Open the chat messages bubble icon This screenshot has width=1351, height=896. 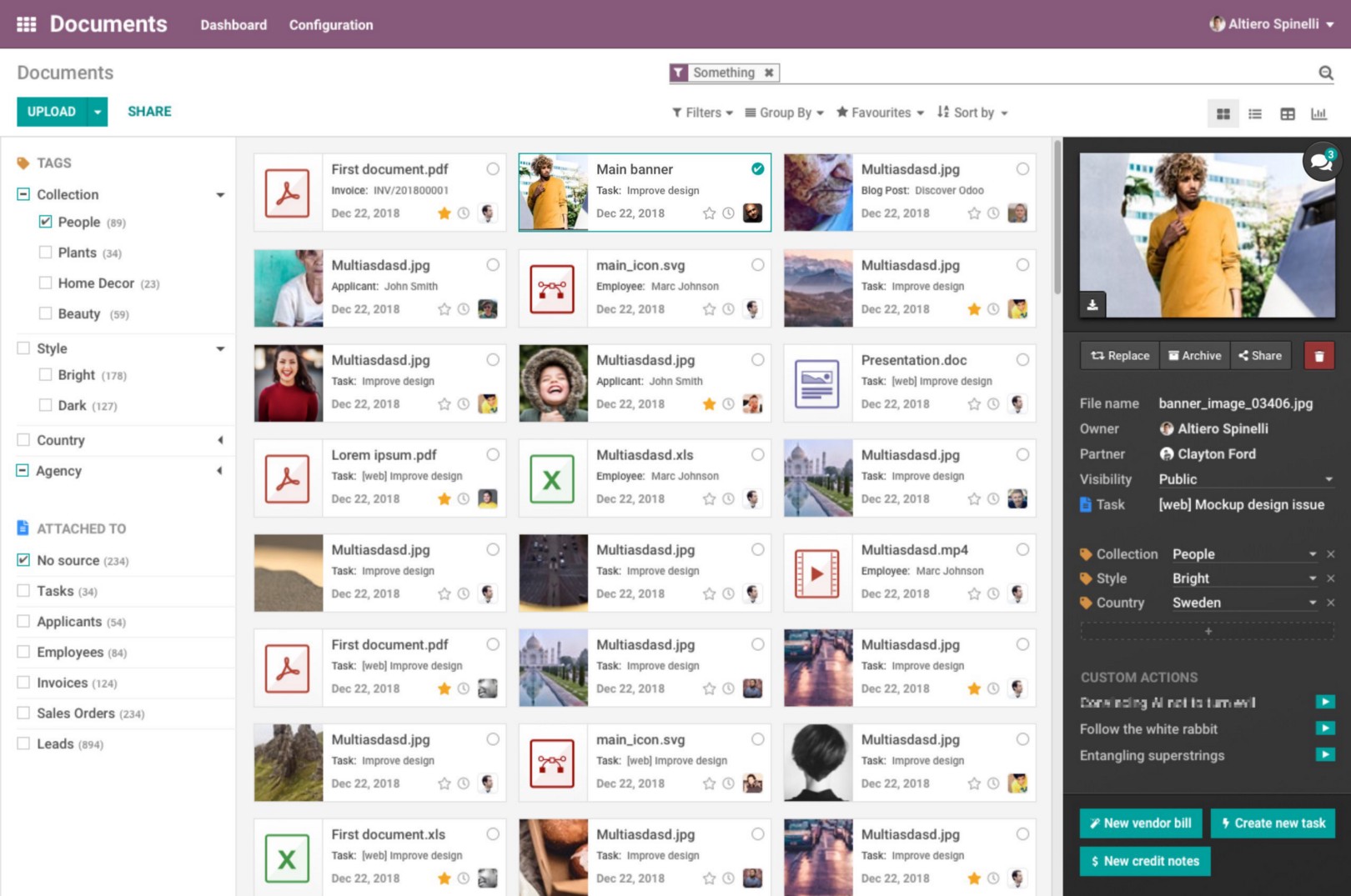pos(1321,162)
